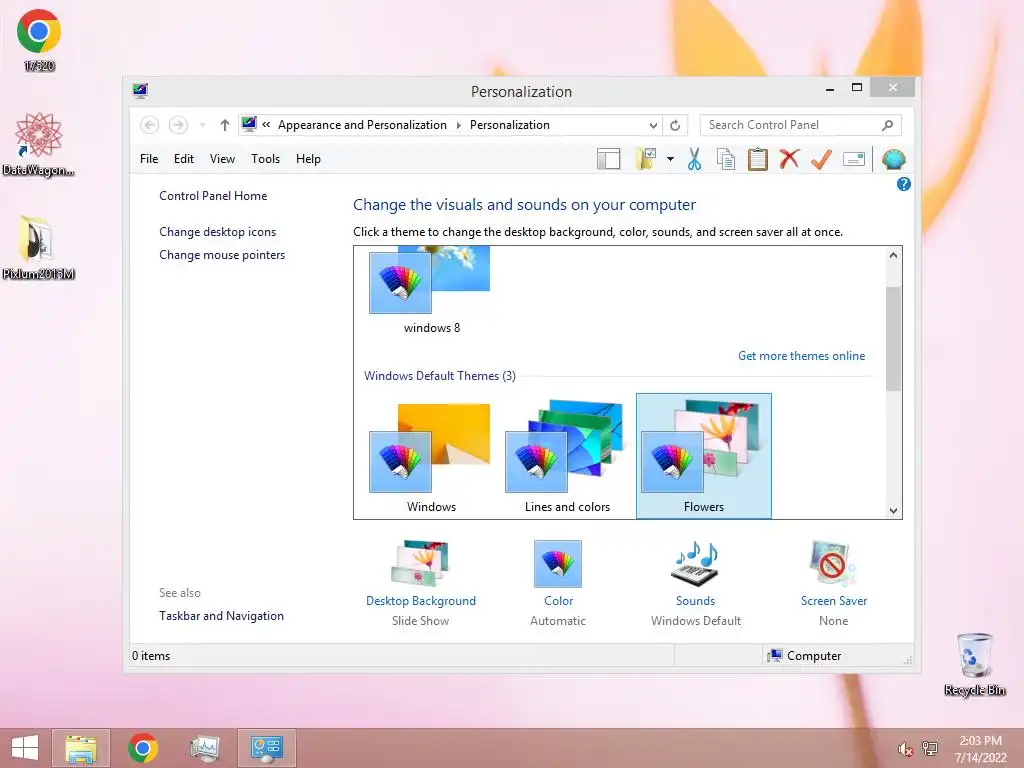Click the orange checkmark Properties icon

point(821,159)
